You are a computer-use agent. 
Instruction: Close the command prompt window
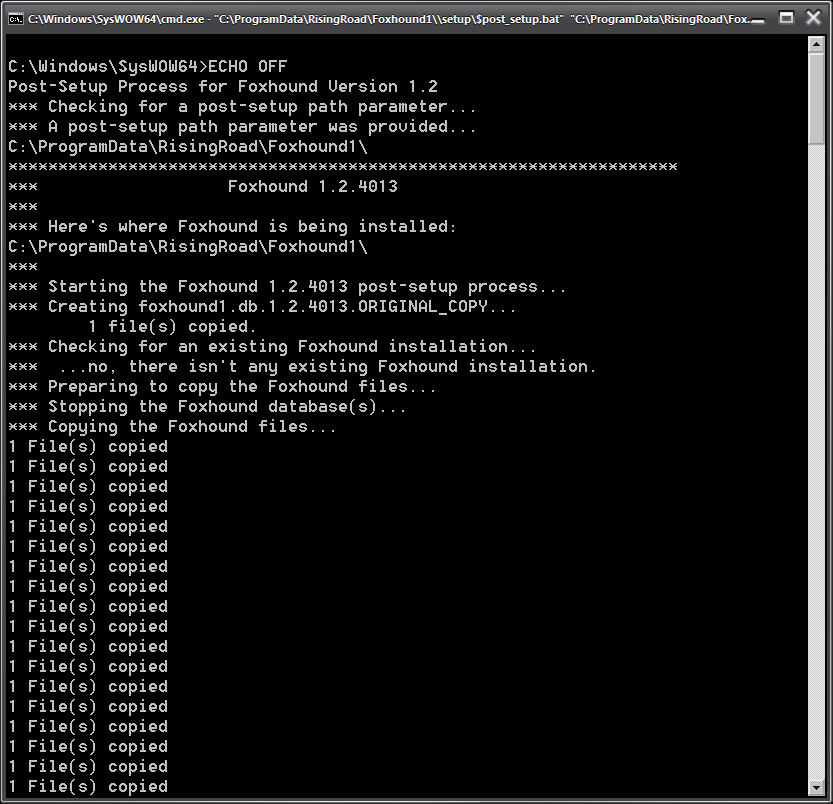813,18
